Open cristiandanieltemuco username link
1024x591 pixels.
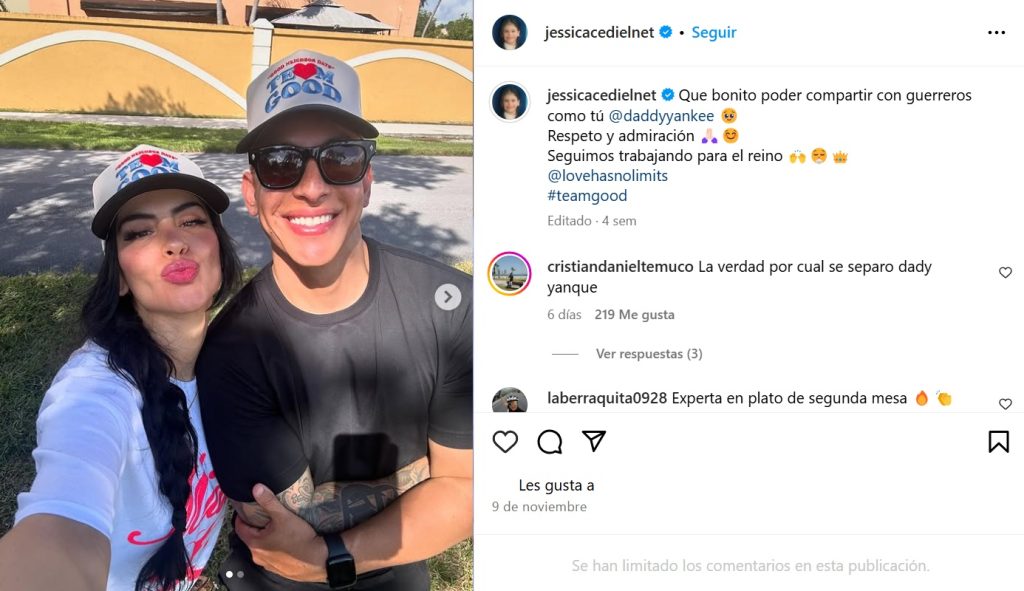(x=620, y=266)
